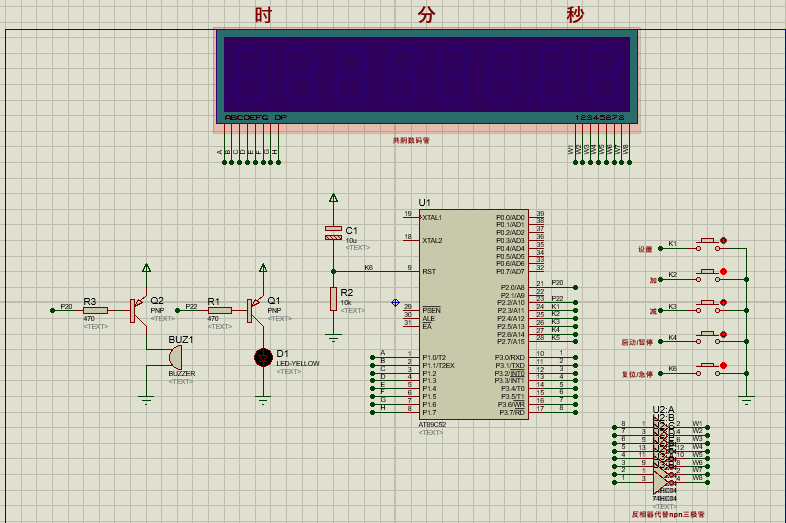Image resolution: width=786 pixels, height=523 pixels.
Task: Click the 12345678 digit label on display
Action: tap(600, 117)
